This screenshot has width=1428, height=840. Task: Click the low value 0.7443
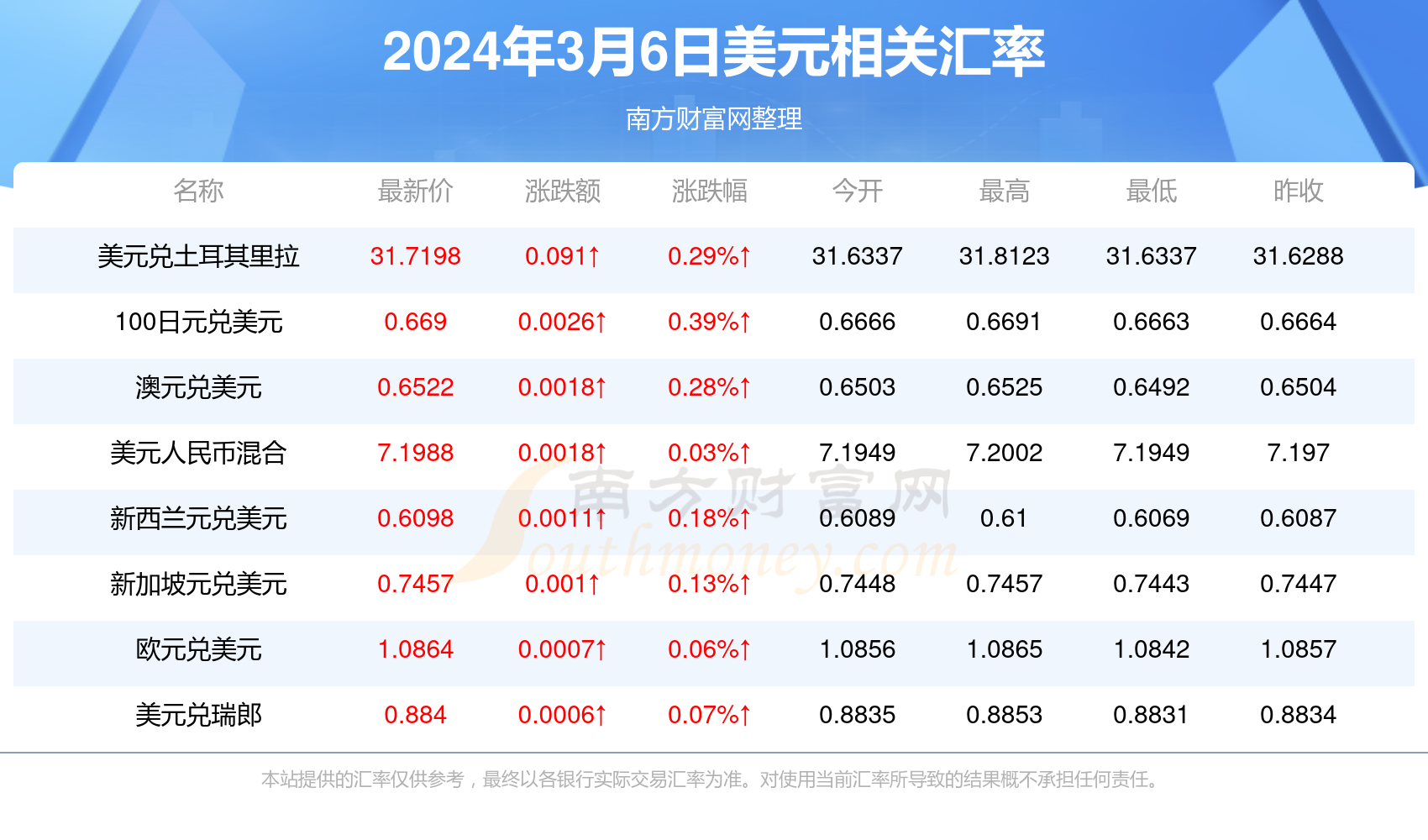(x=1151, y=584)
